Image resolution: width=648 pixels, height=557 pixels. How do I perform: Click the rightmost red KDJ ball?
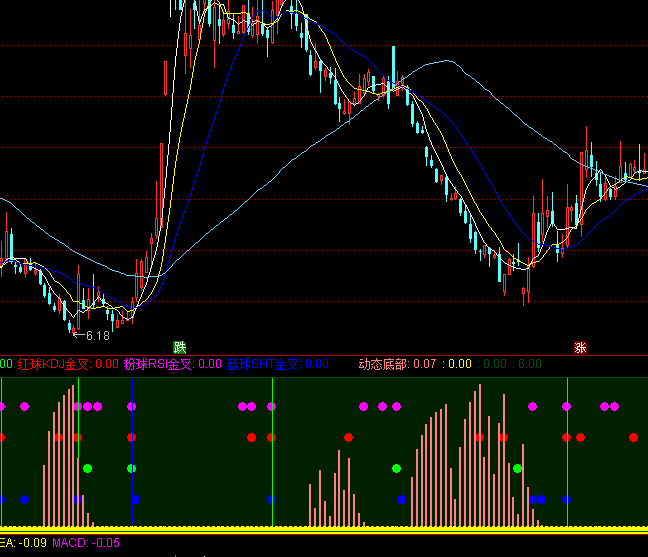[x=633, y=437]
